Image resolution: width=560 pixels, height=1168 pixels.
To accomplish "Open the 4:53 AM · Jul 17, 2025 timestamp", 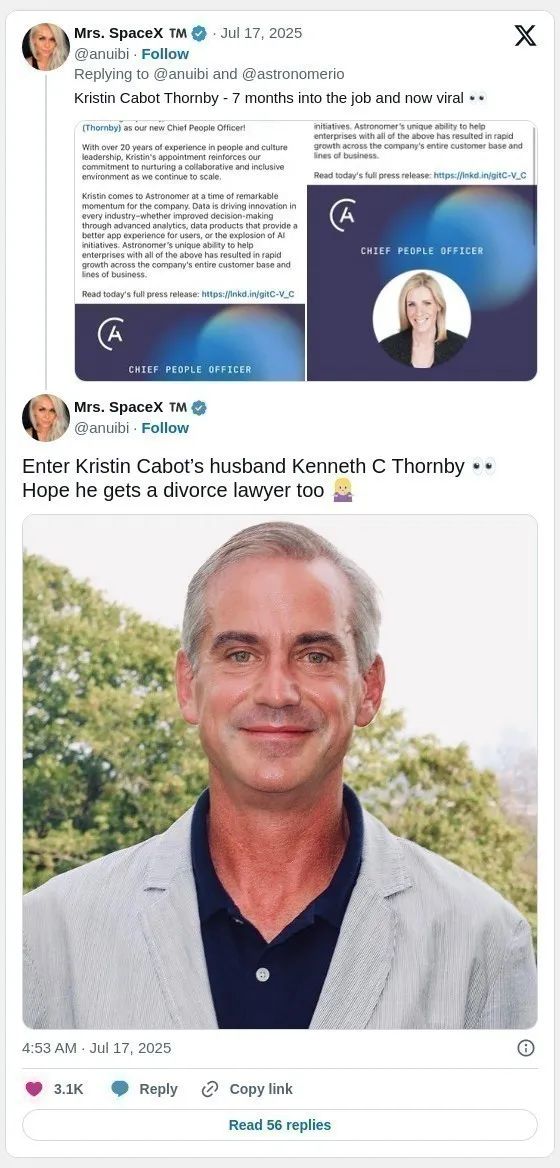I will coord(97,1048).
